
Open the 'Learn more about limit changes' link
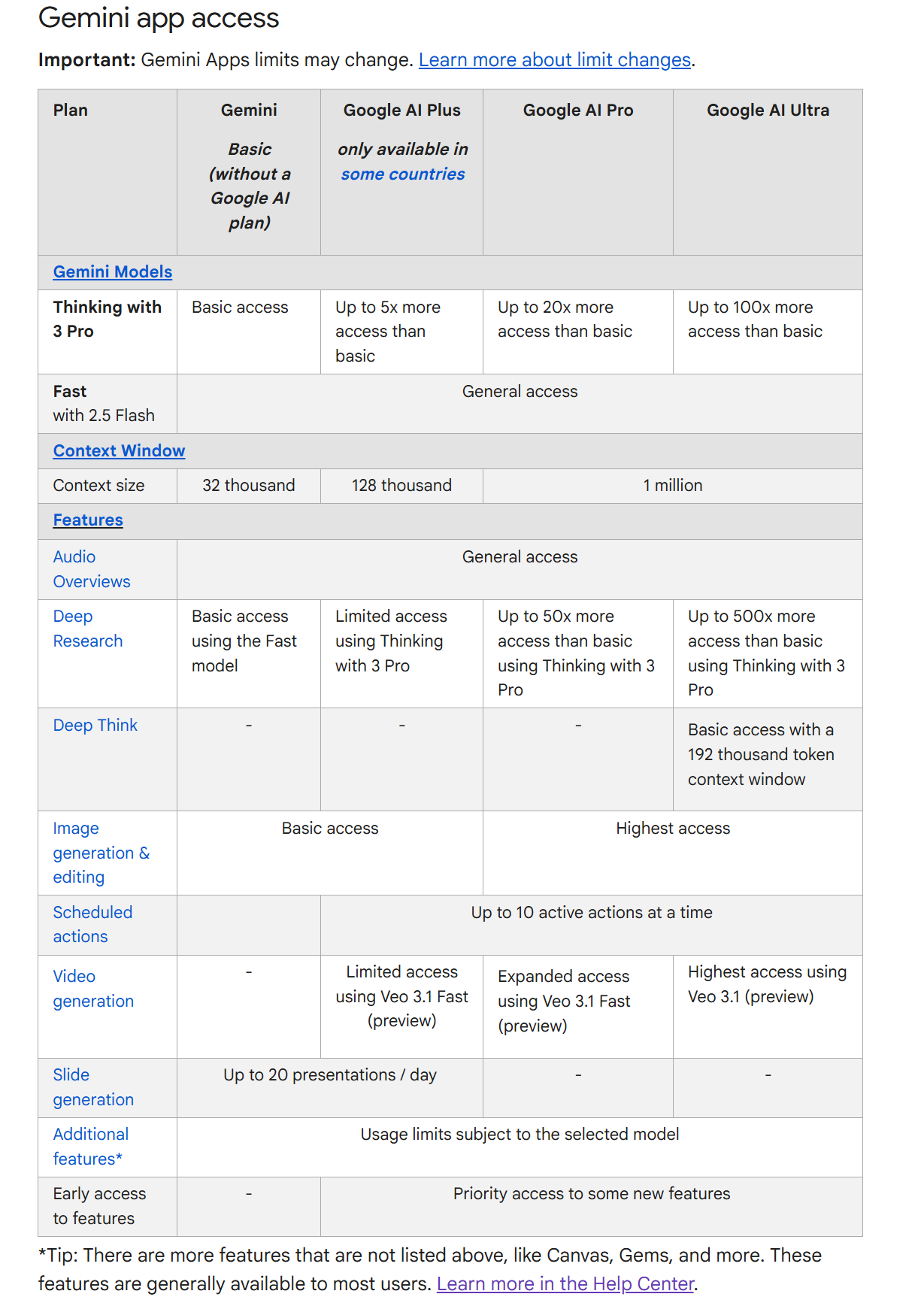pyautogui.click(x=554, y=60)
